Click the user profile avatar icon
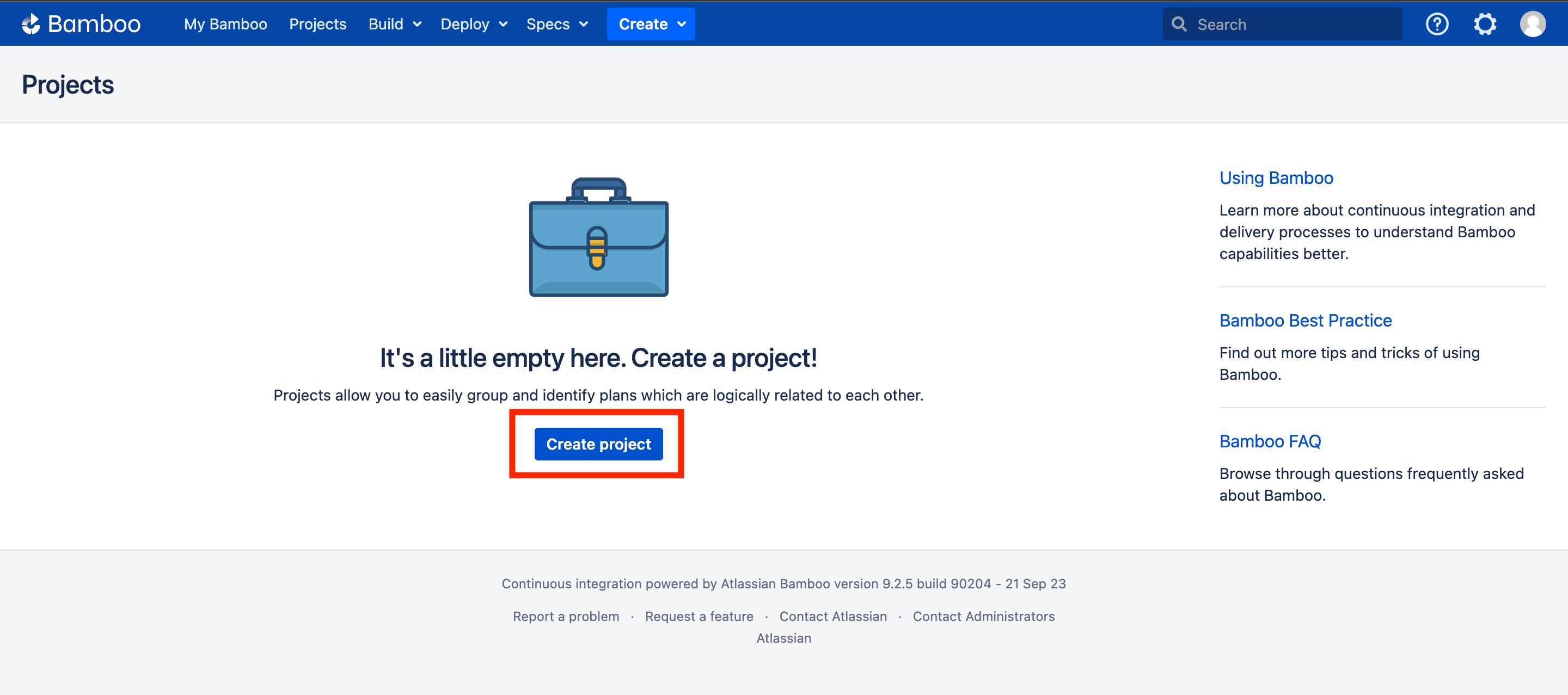 tap(1532, 24)
